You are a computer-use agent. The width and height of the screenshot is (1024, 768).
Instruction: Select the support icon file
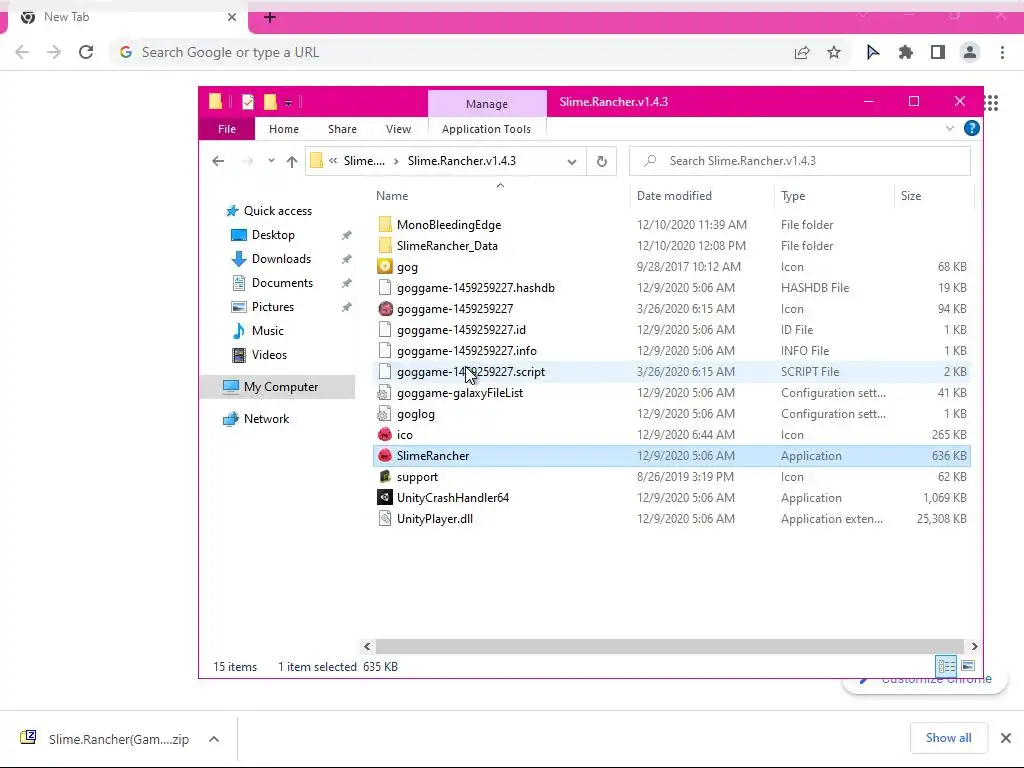pos(385,477)
